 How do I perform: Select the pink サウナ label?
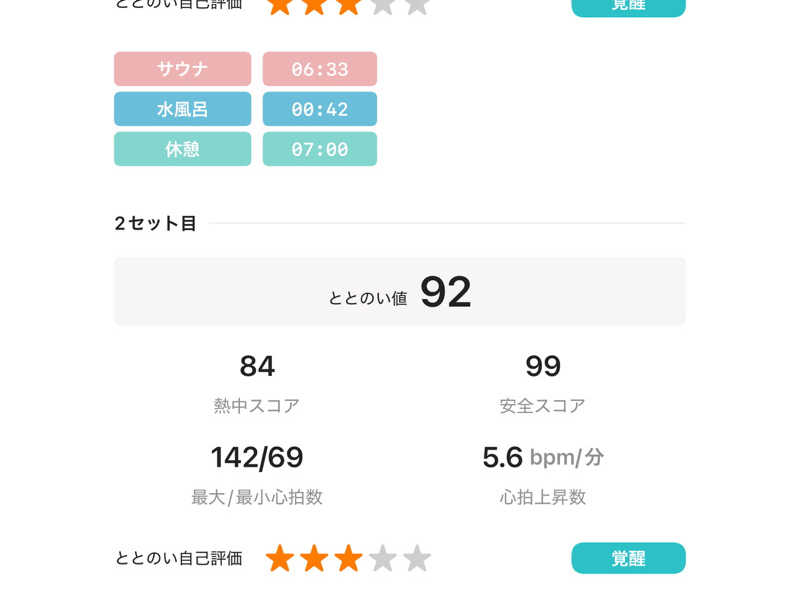pyautogui.click(x=182, y=69)
